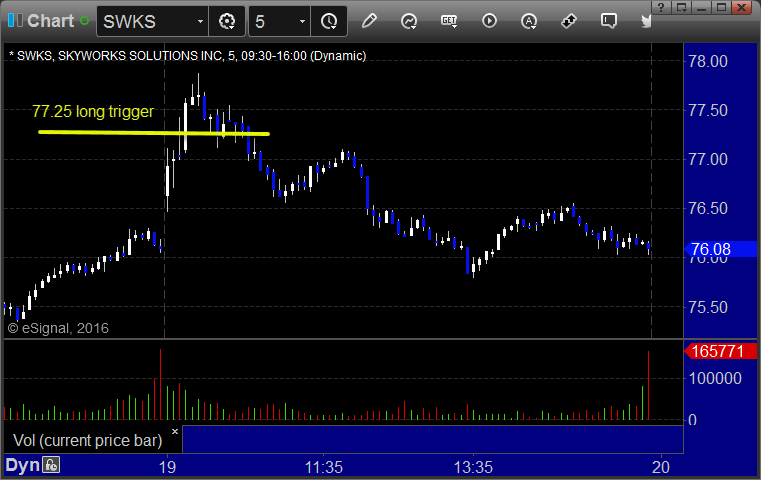Click the Vol (current price bar) label
Viewport: 761px width, 480px height.
click(x=87, y=440)
